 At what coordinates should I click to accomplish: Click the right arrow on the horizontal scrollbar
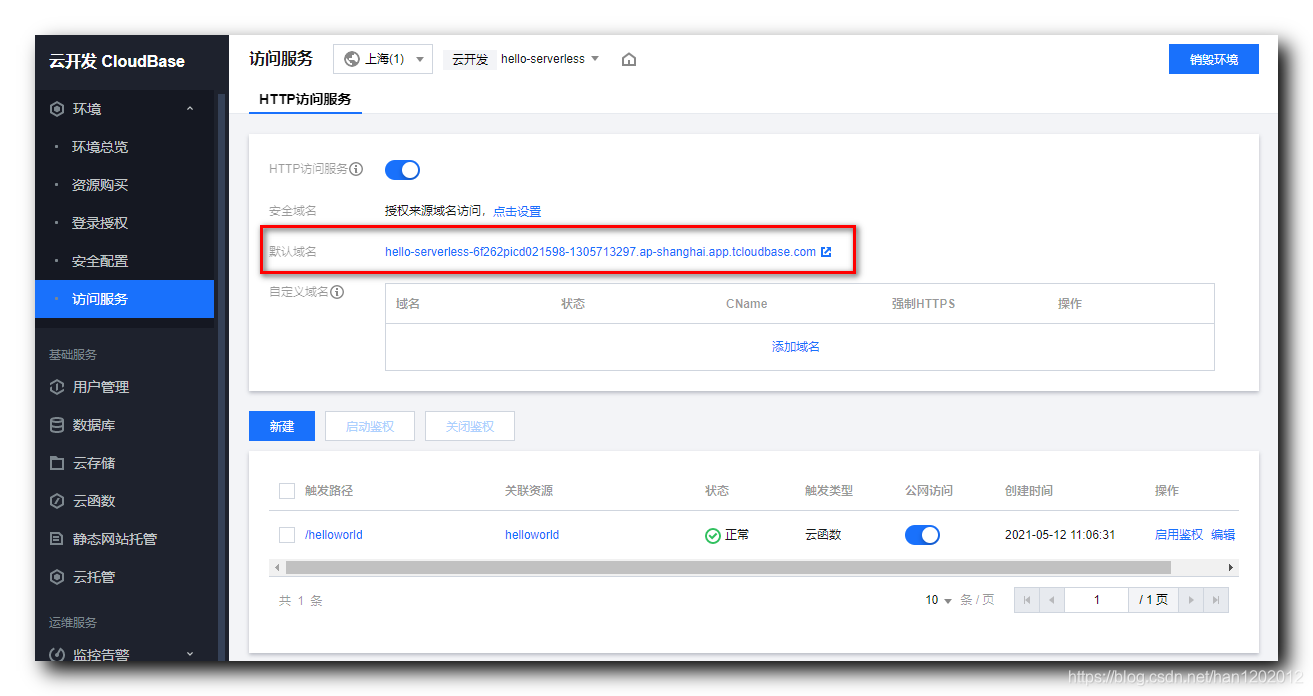click(x=1232, y=567)
